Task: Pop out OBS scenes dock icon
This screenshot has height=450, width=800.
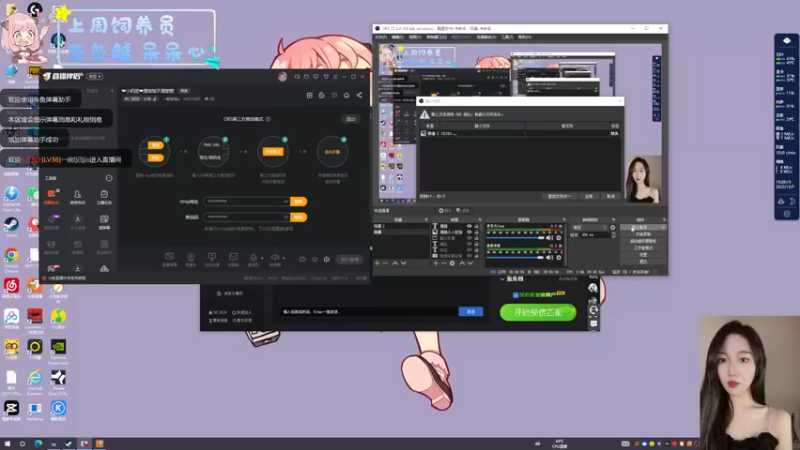Action: 426,219
